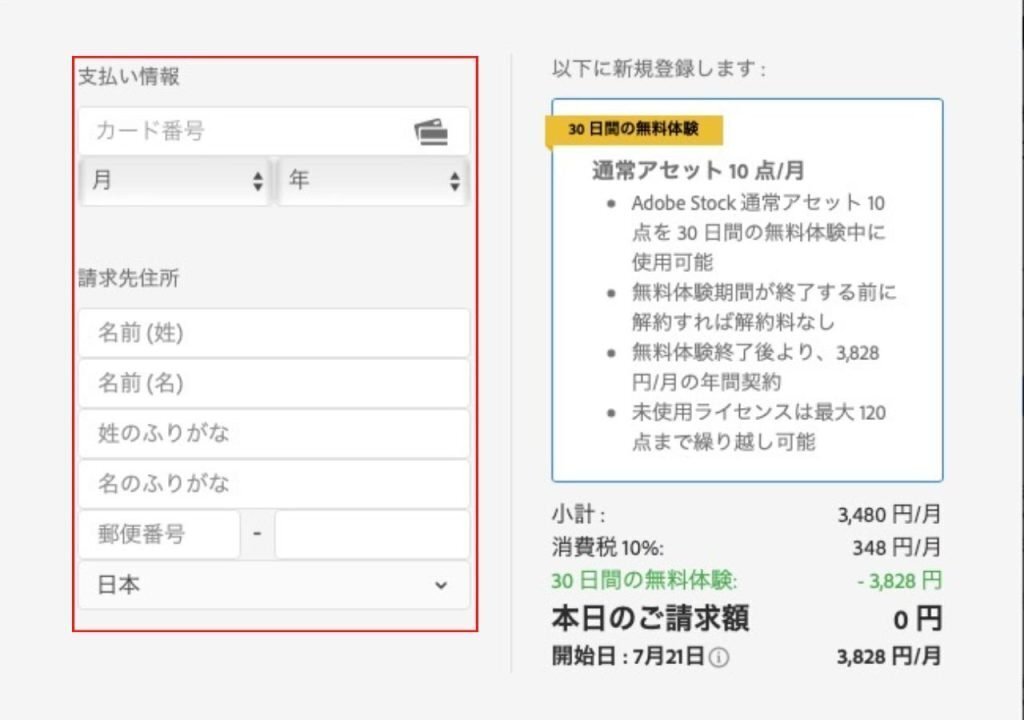Click the 本日のご請求額 total label
Image resolution: width=1024 pixels, height=720 pixels.
click(650, 619)
